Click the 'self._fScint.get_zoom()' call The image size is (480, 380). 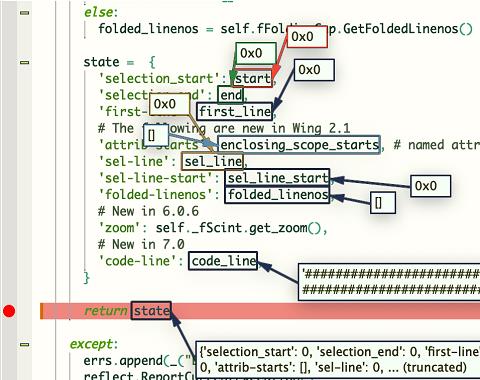(238, 228)
